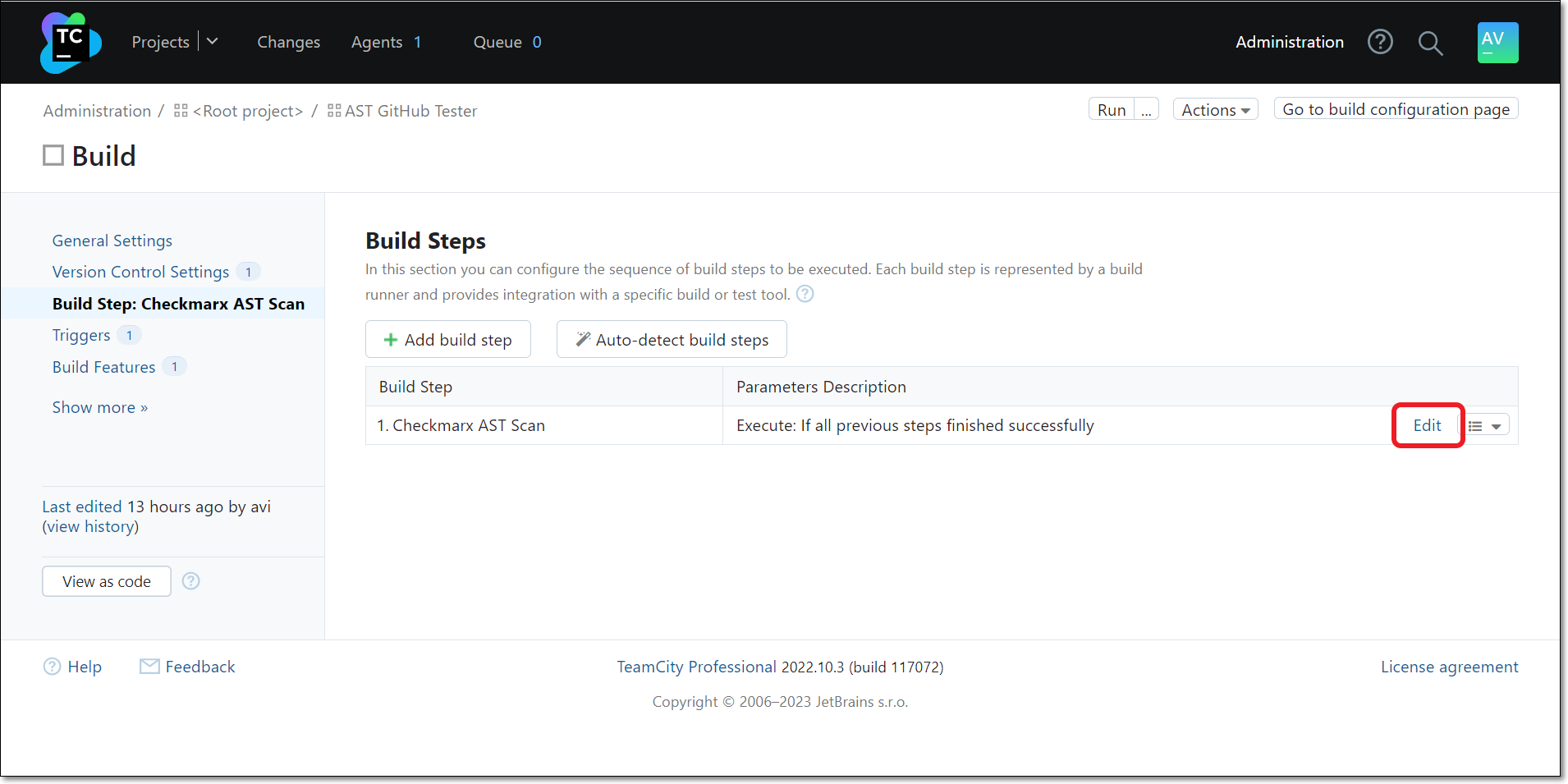Click the Build Steps section heading

pyautogui.click(x=425, y=241)
